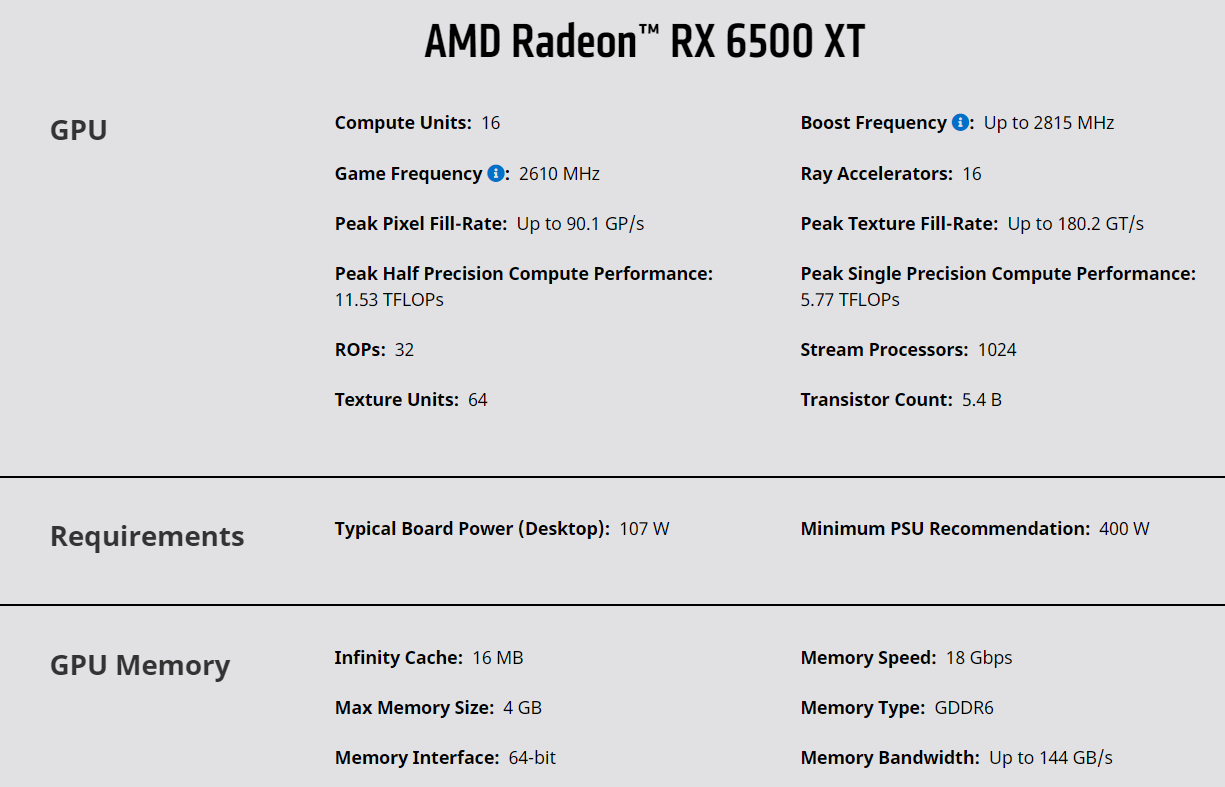Click the Memory Type GDDR6 entry
This screenshot has height=787, width=1225.
[x=897, y=707]
